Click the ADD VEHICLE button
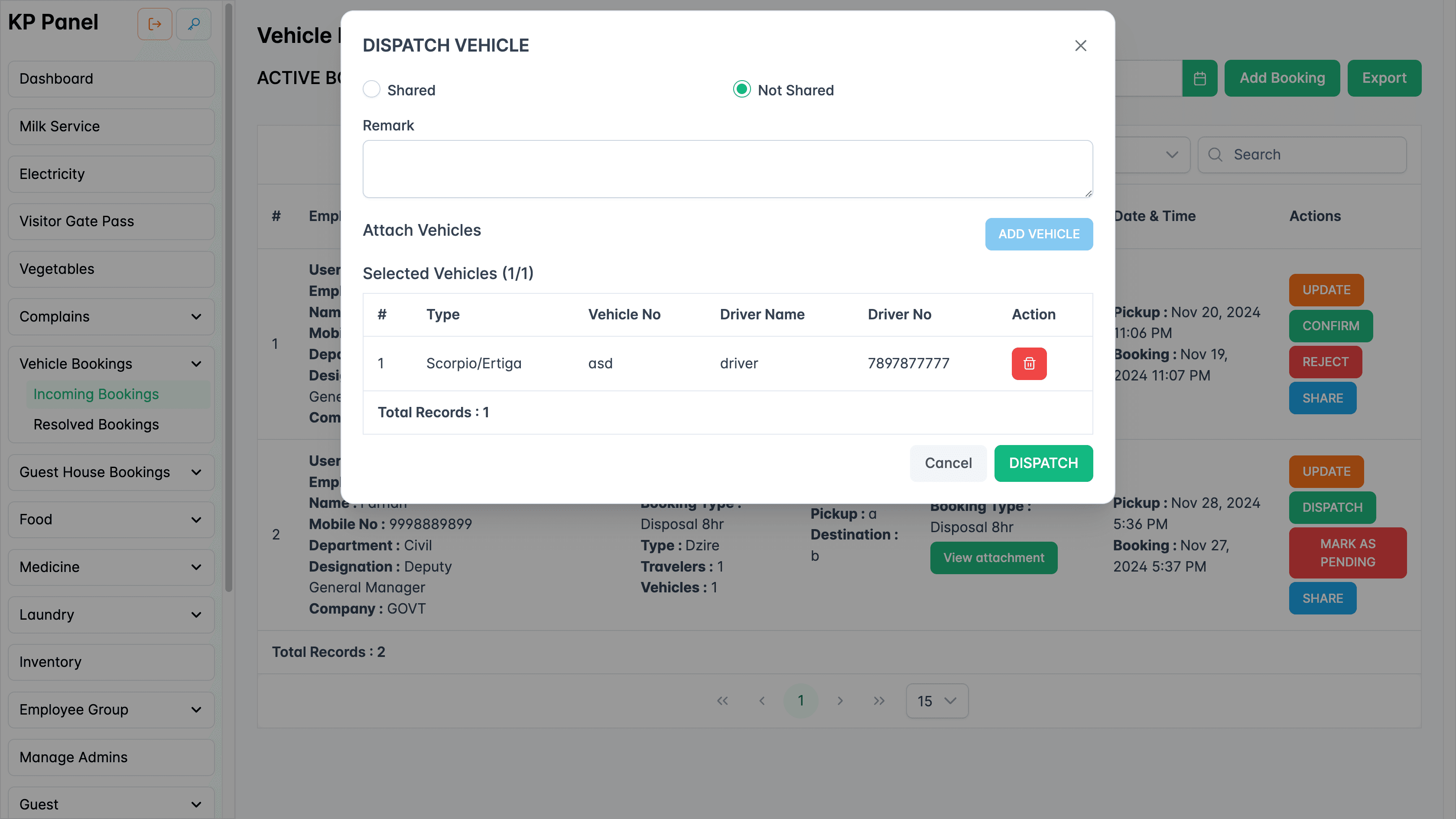1456x819 pixels. (x=1038, y=234)
